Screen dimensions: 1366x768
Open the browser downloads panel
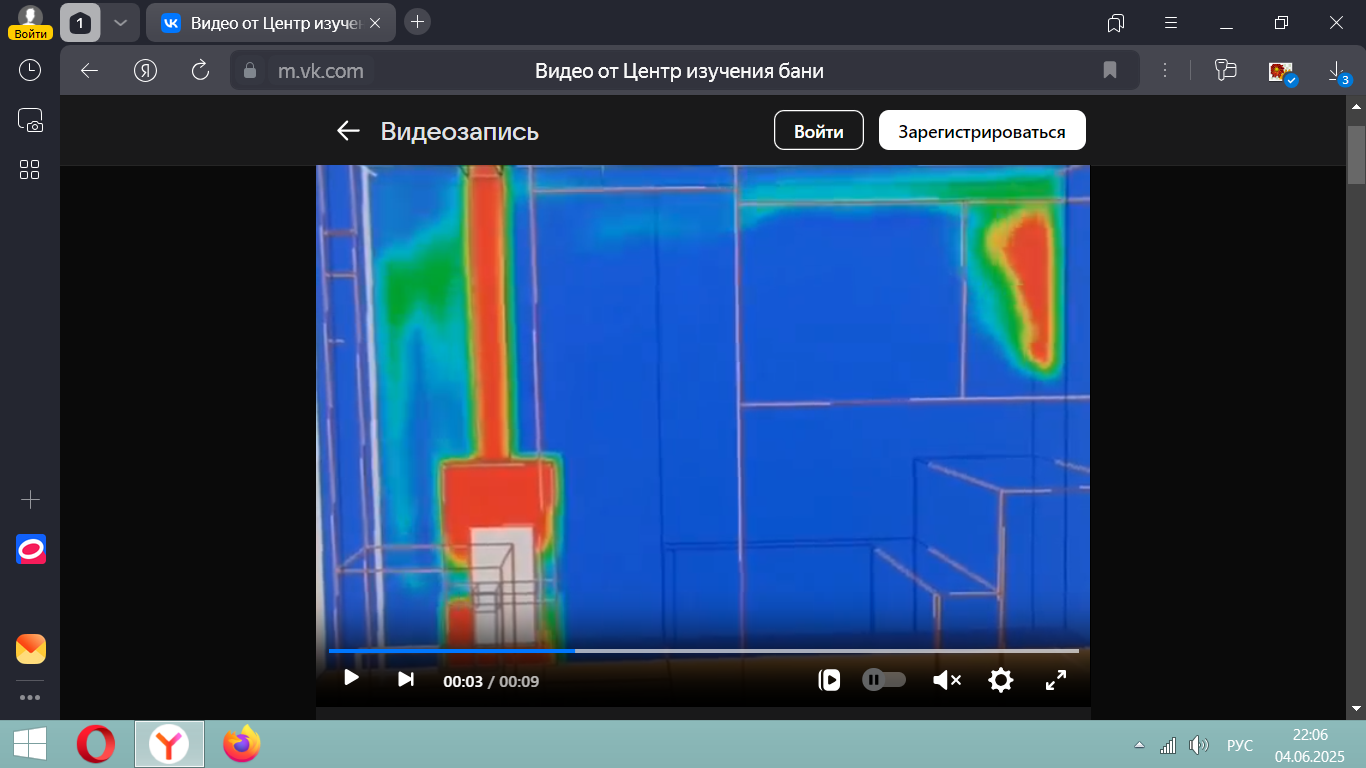click(1336, 70)
